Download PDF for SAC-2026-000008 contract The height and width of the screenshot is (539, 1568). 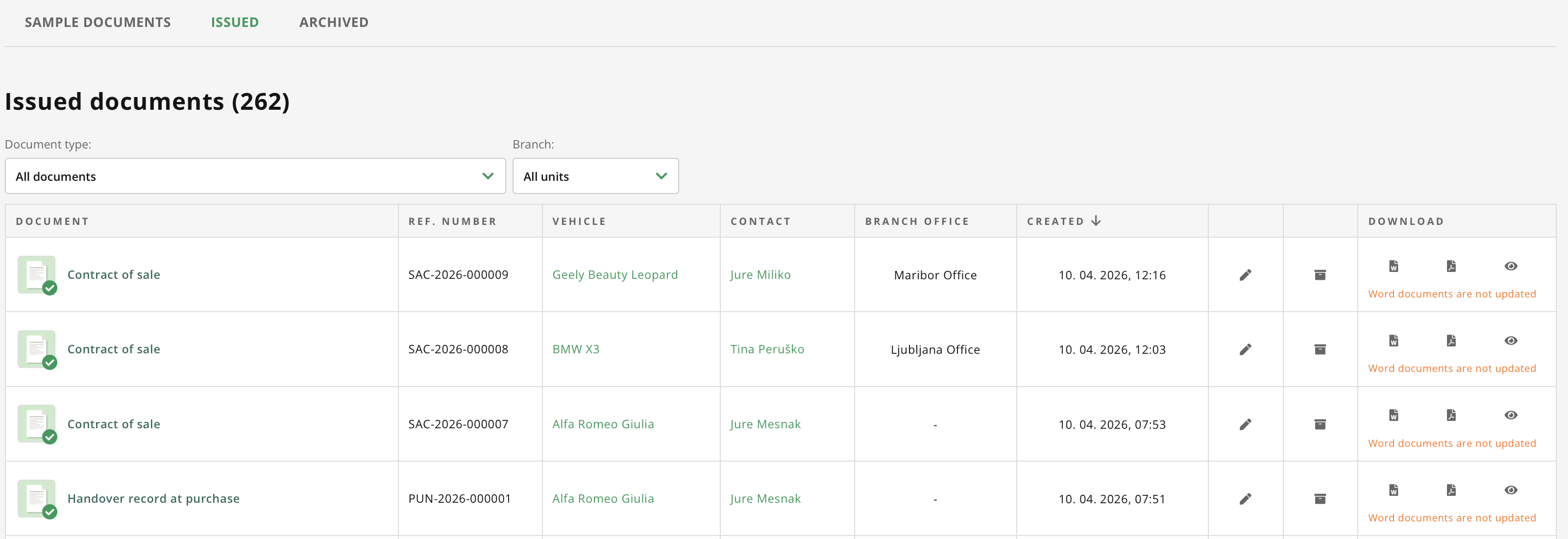[1451, 341]
